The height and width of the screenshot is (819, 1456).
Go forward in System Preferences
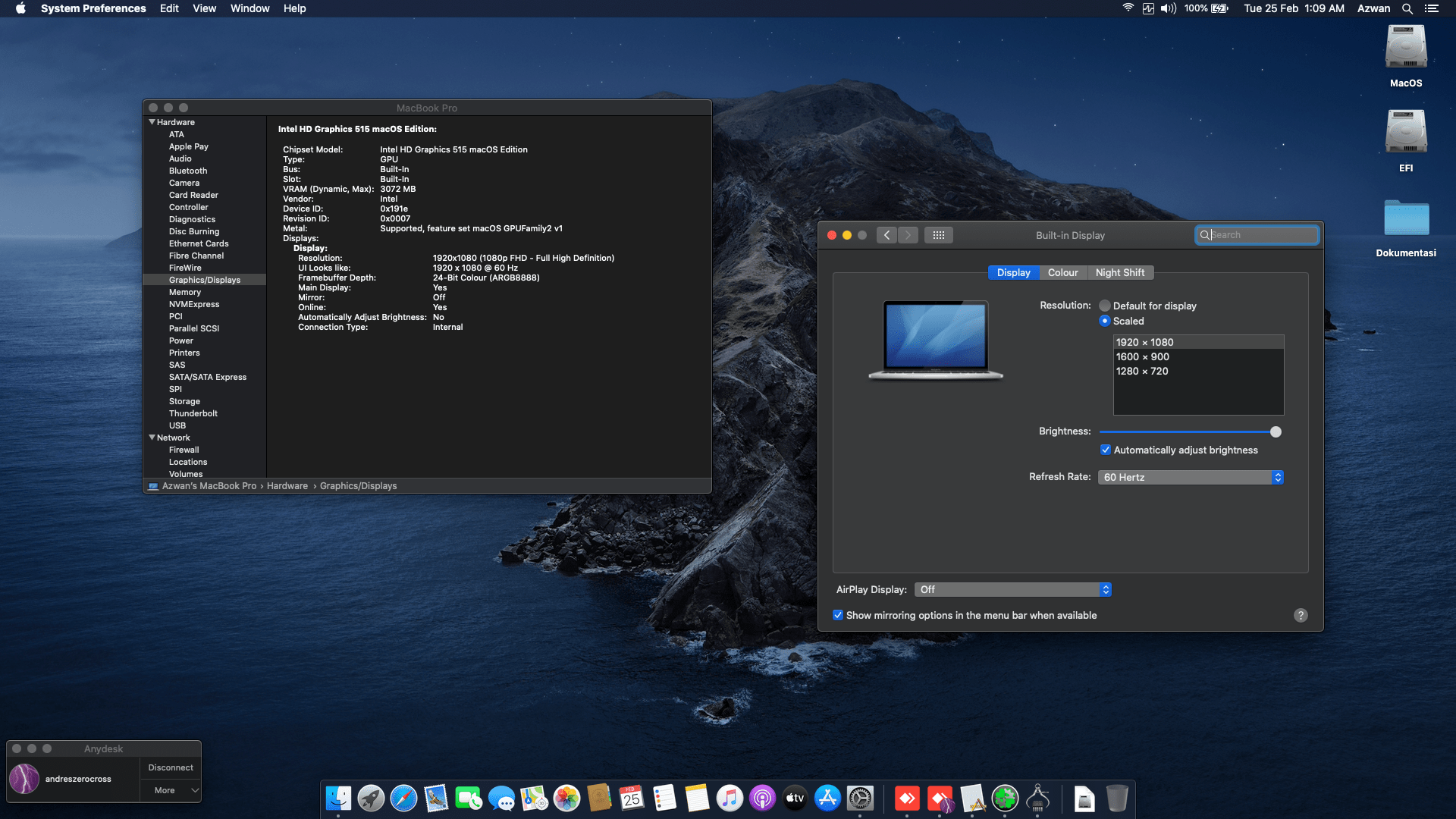click(908, 235)
